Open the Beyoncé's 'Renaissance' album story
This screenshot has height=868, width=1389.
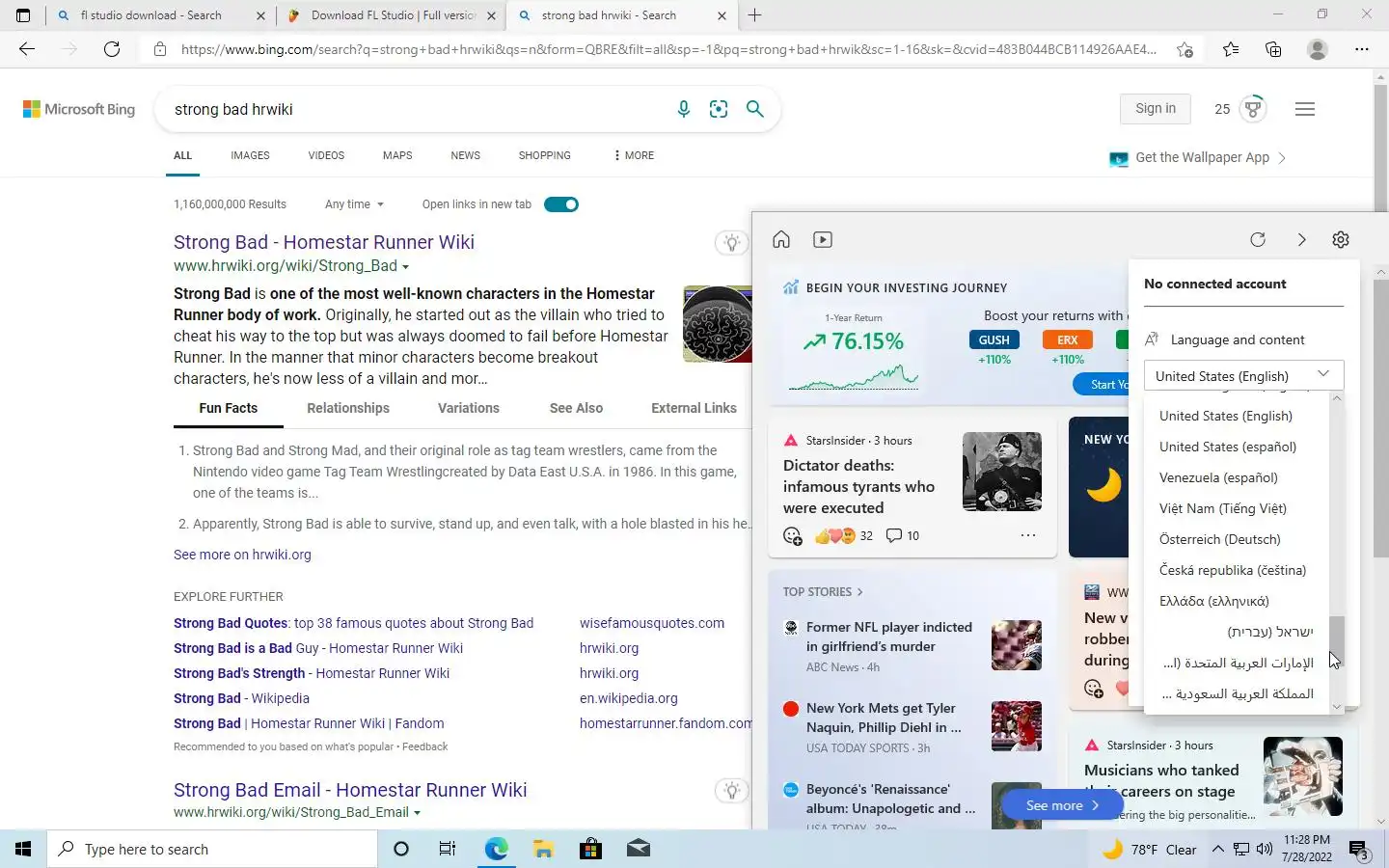[x=891, y=799]
